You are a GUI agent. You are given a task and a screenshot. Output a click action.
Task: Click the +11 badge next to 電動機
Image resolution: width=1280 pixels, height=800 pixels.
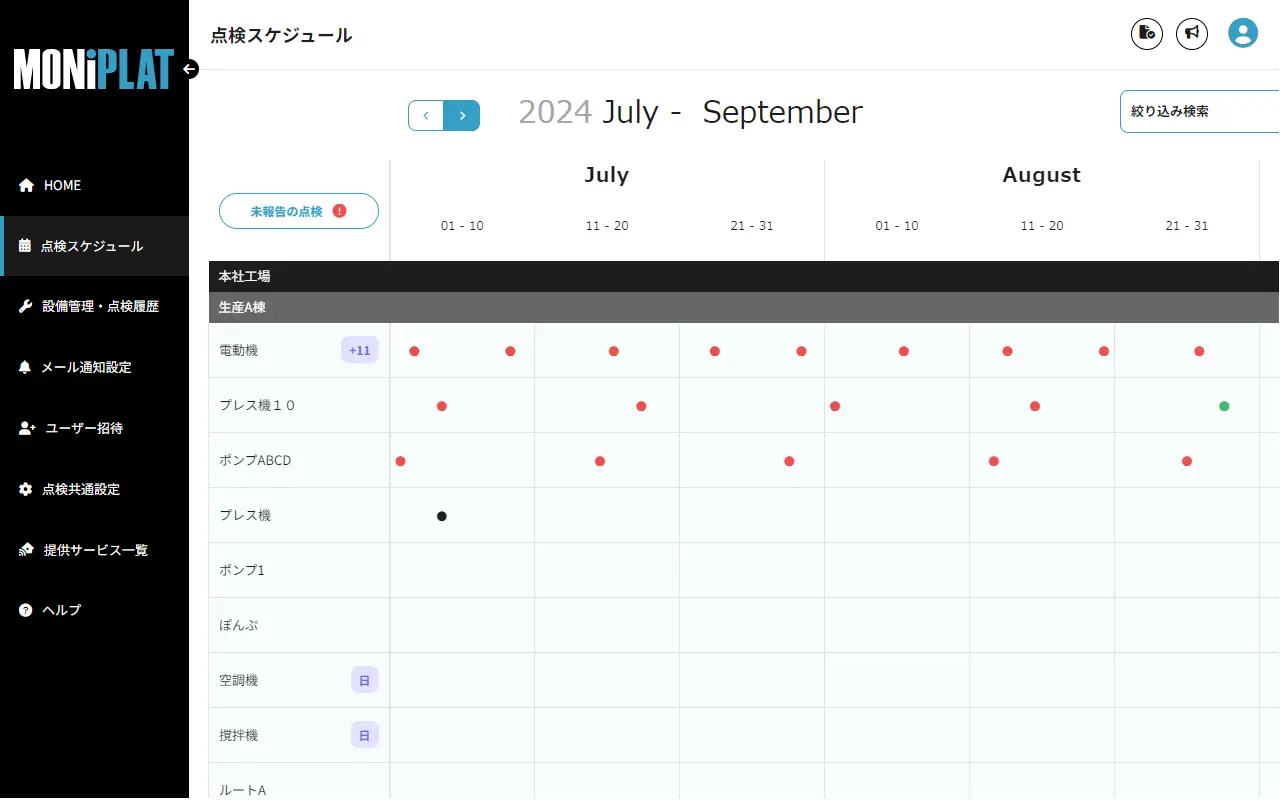359,349
